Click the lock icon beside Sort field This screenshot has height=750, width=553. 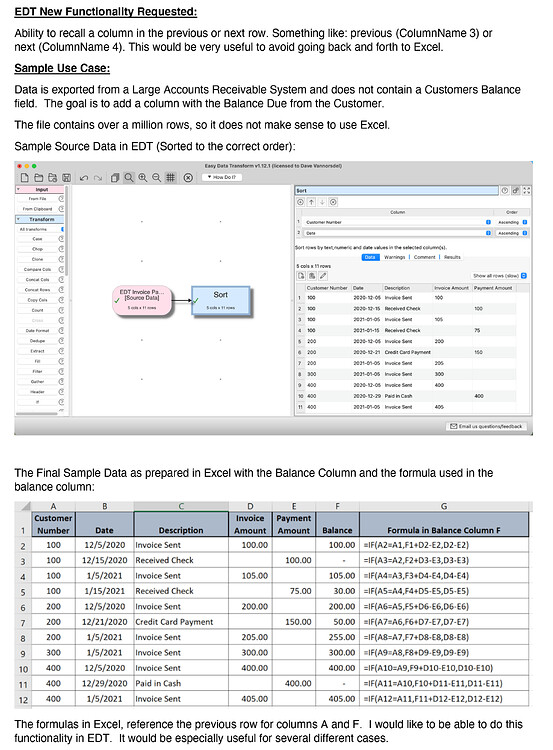[x=516, y=190]
